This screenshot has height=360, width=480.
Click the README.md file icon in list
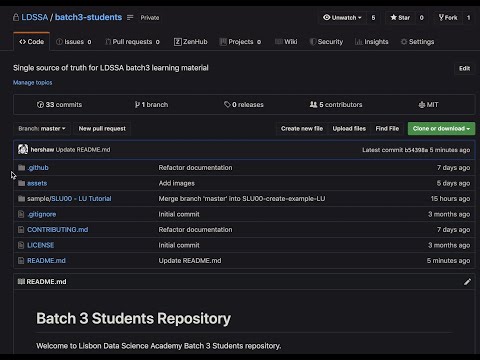[x=21, y=260]
